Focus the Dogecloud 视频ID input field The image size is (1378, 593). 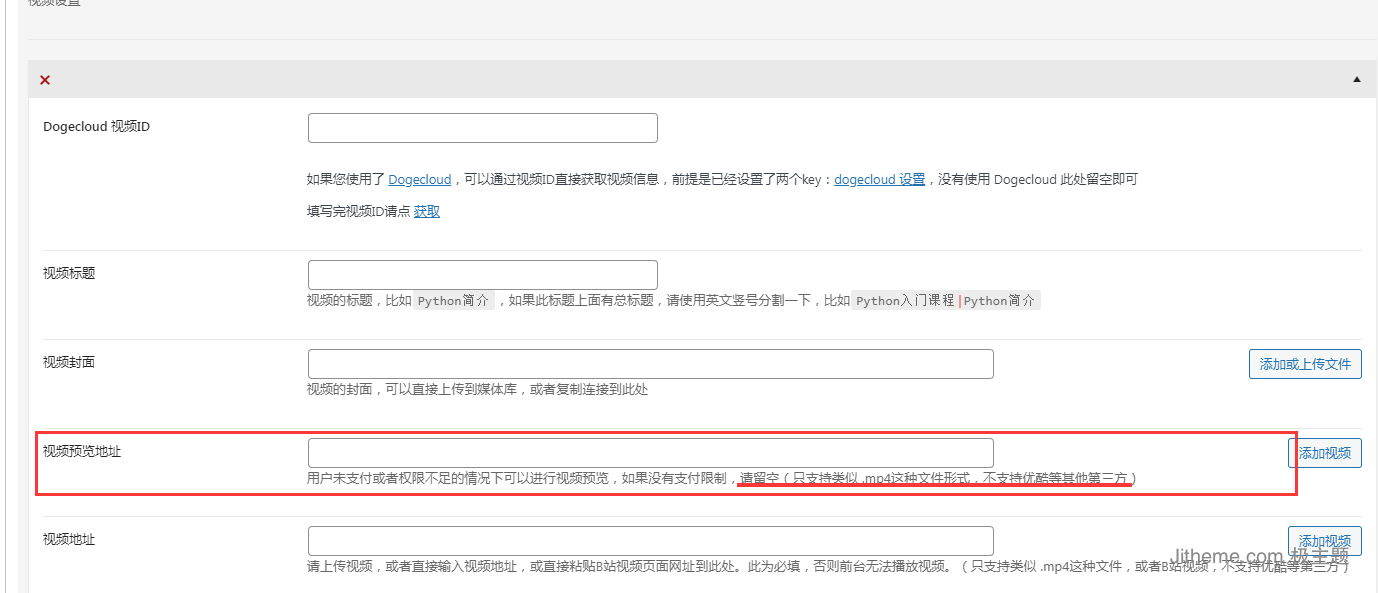point(482,128)
